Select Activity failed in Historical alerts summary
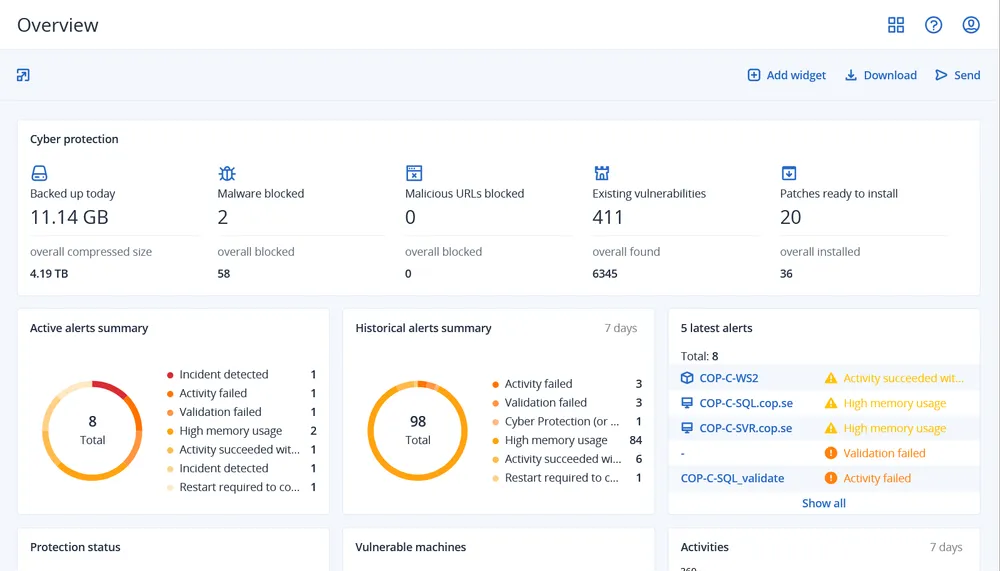Screen dimensions: 1000x572 point(567,384)
